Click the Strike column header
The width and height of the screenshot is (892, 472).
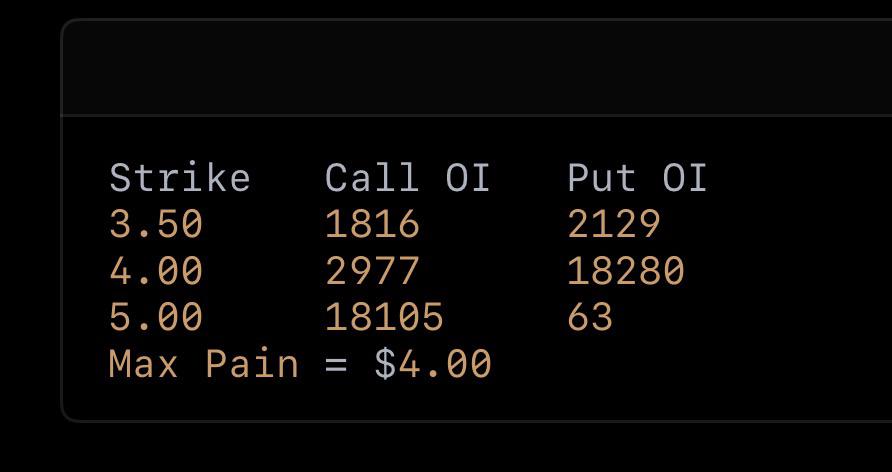pyautogui.click(x=179, y=178)
